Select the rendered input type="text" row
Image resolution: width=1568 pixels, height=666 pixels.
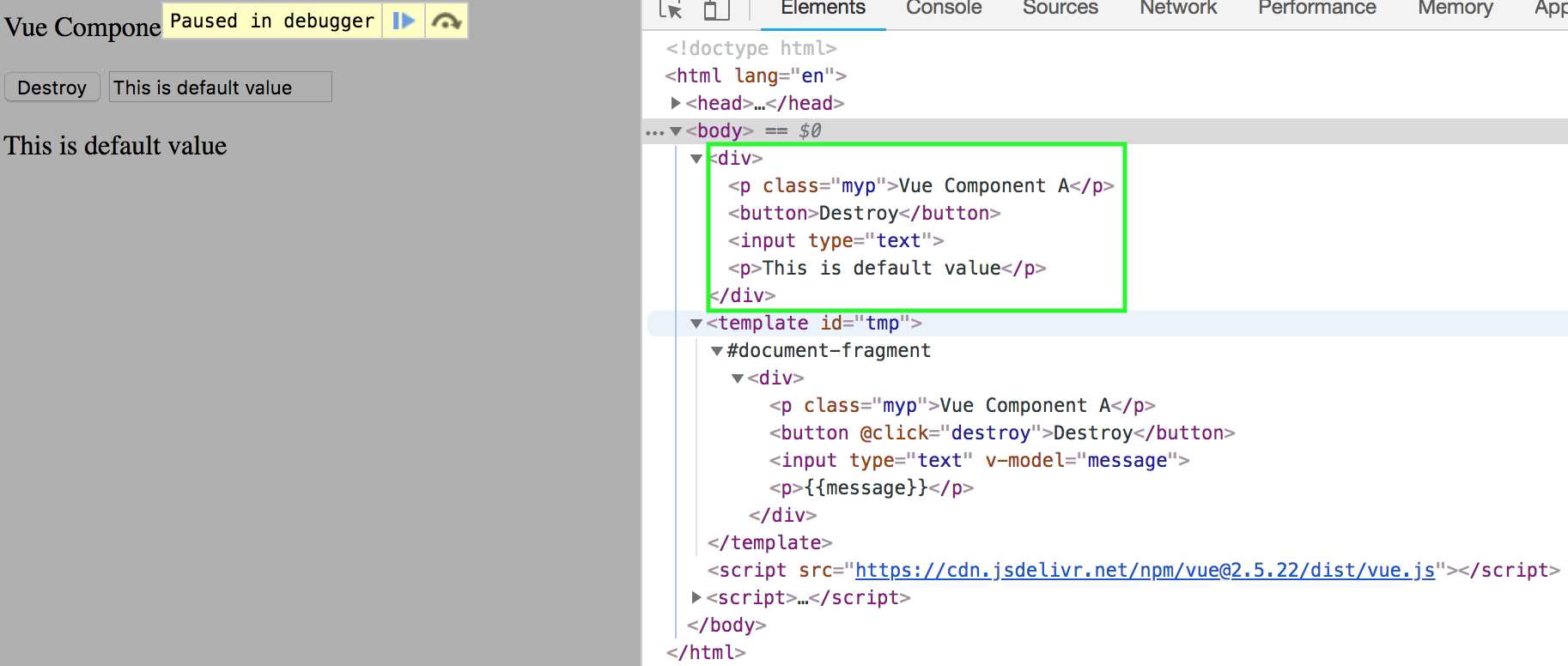pyautogui.click(x=836, y=240)
